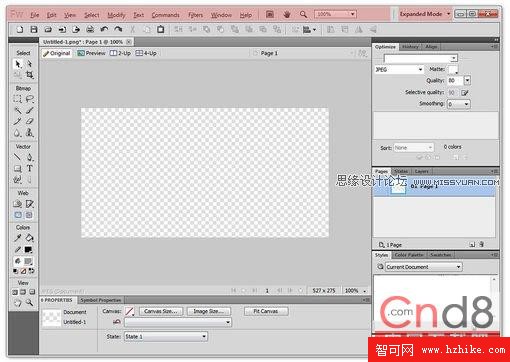Open the Current Document styles dropdown
This screenshot has width=510, height=362.
pyautogui.click(x=424, y=267)
